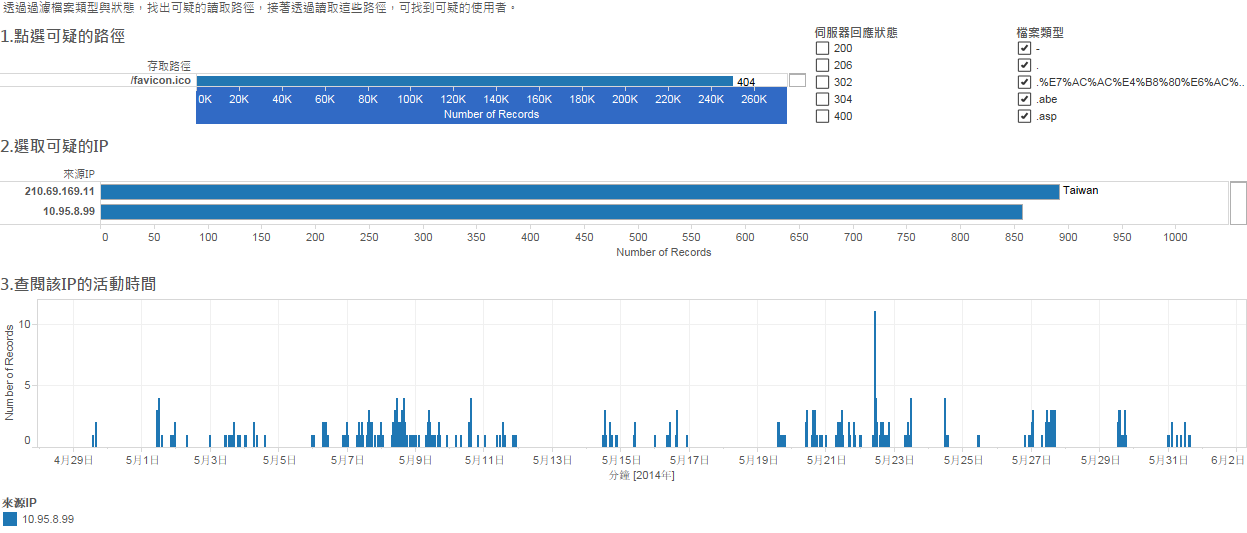Click the 4月29日 date label
1247x533 pixels.
(x=74, y=460)
